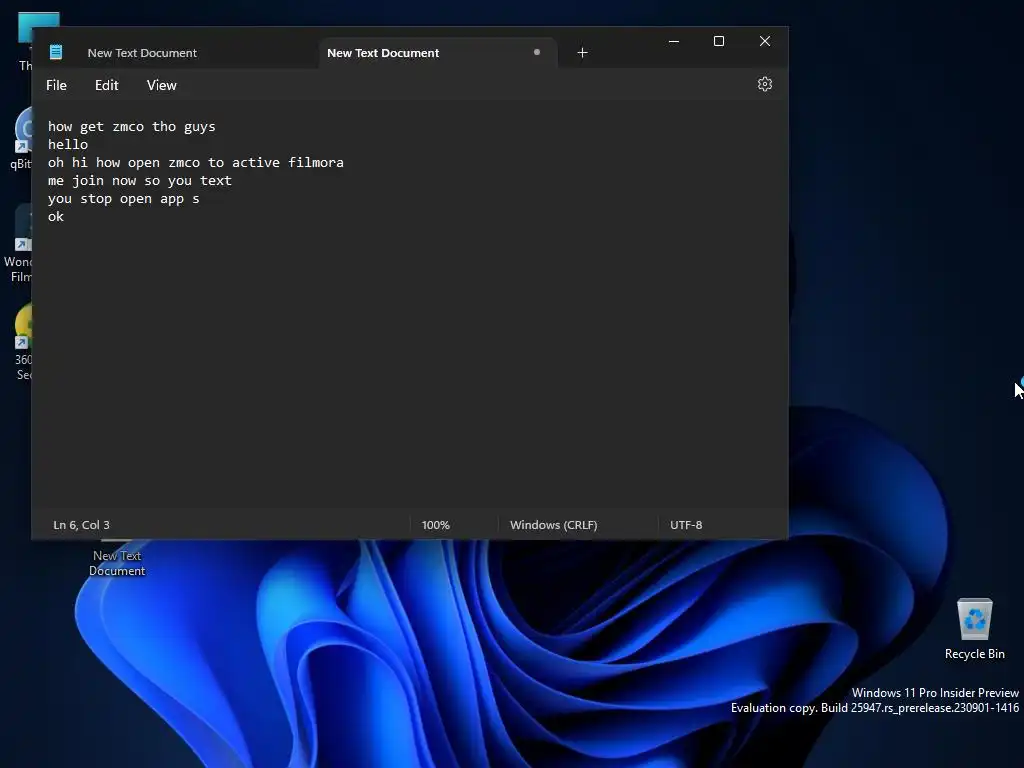Screen dimensions: 1024x768
Task: Select the 360 Security desktop shortcut
Action: tap(24, 342)
